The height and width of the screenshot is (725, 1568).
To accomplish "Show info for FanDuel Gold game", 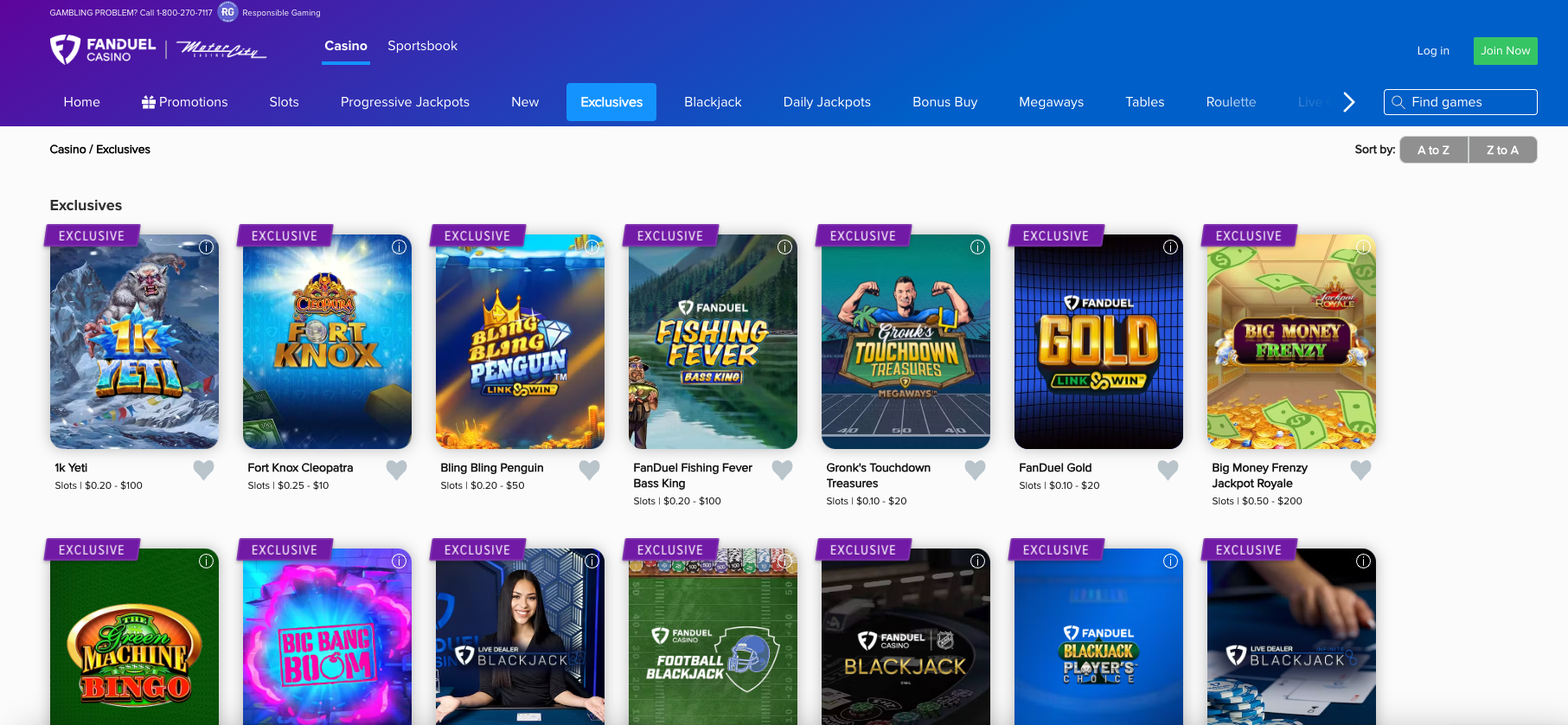I will coord(1170,247).
